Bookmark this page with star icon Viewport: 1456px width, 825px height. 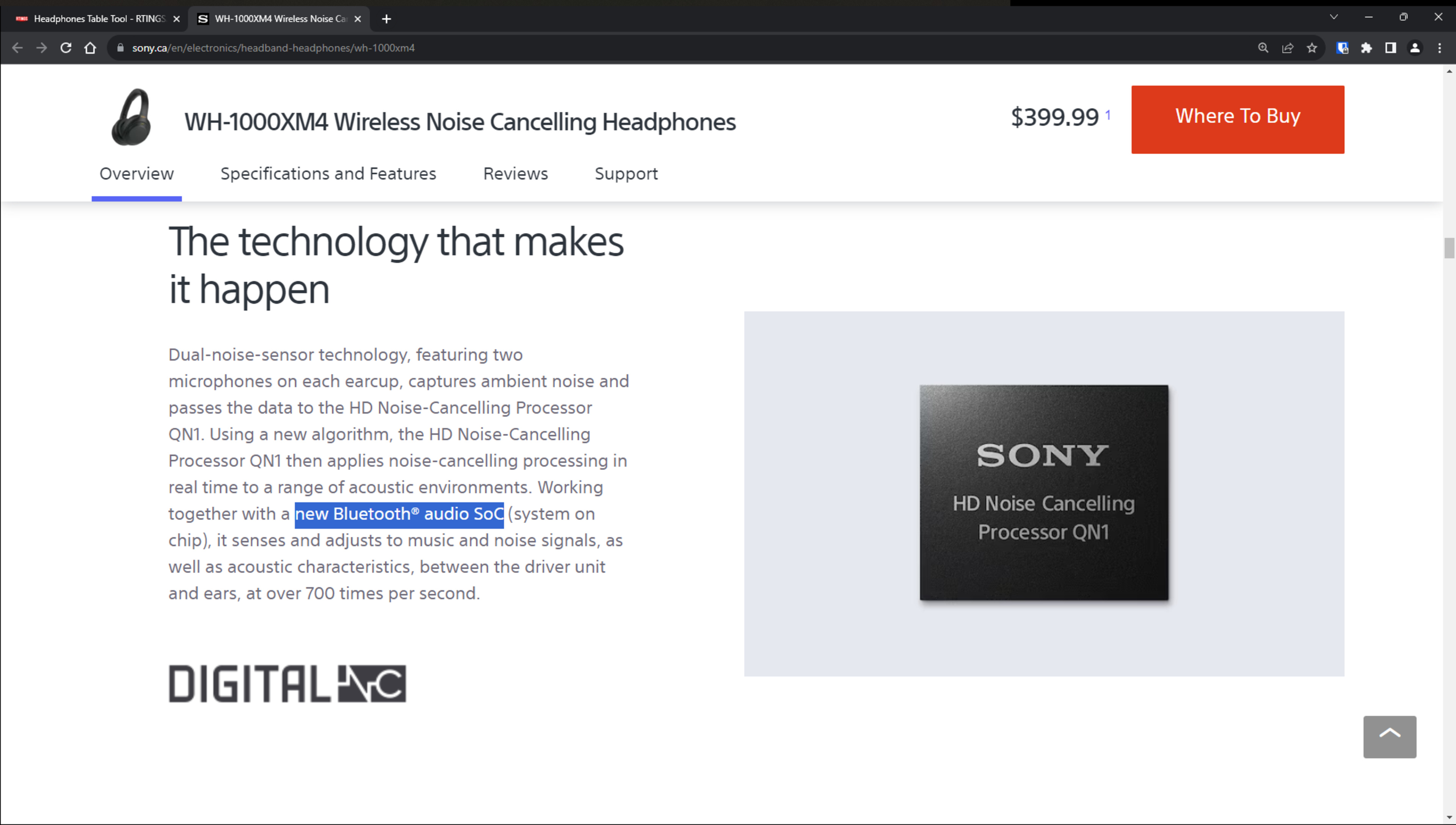[1312, 48]
